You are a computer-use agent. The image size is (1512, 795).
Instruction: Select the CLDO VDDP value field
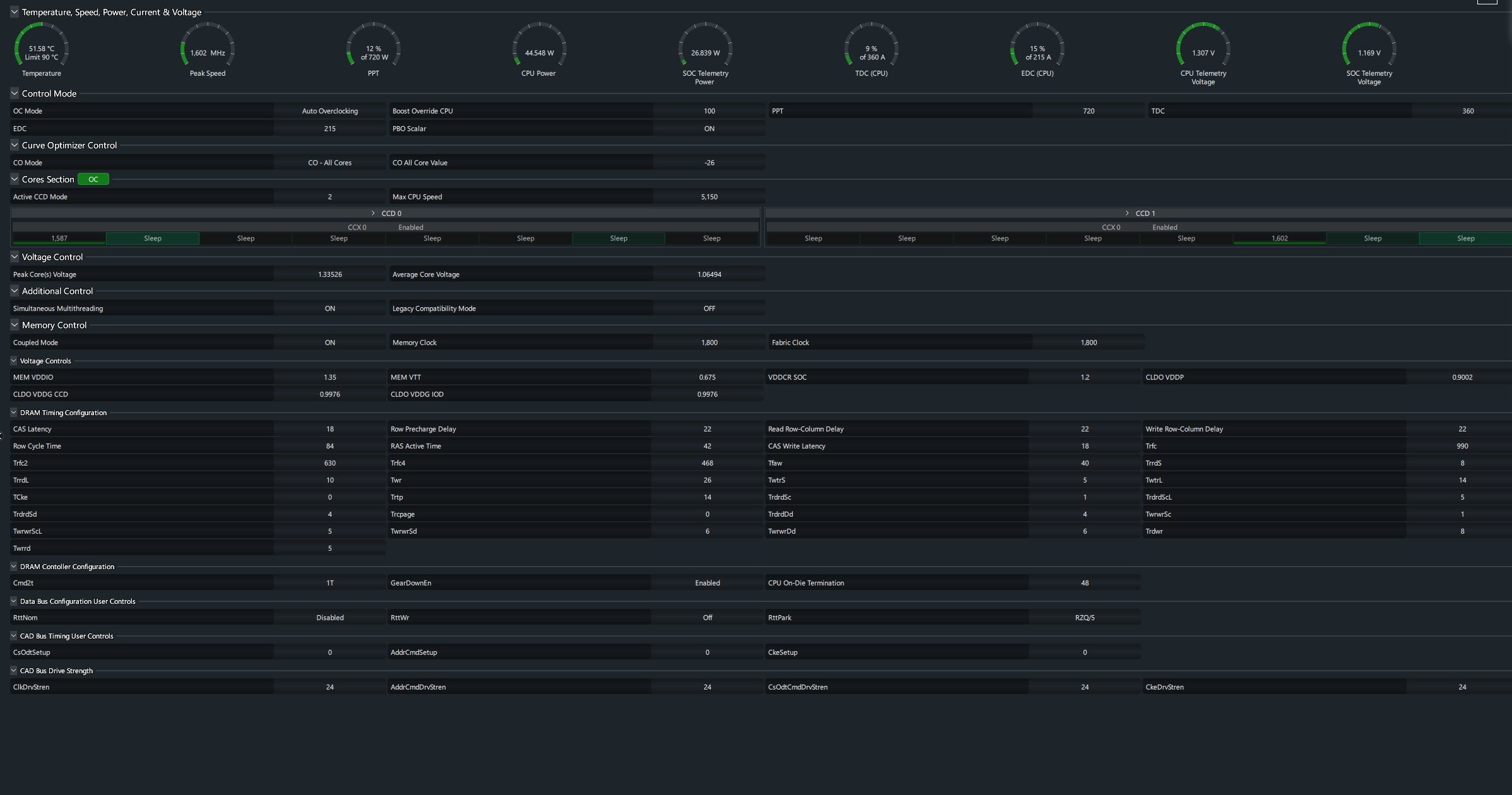click(1459, 377)
